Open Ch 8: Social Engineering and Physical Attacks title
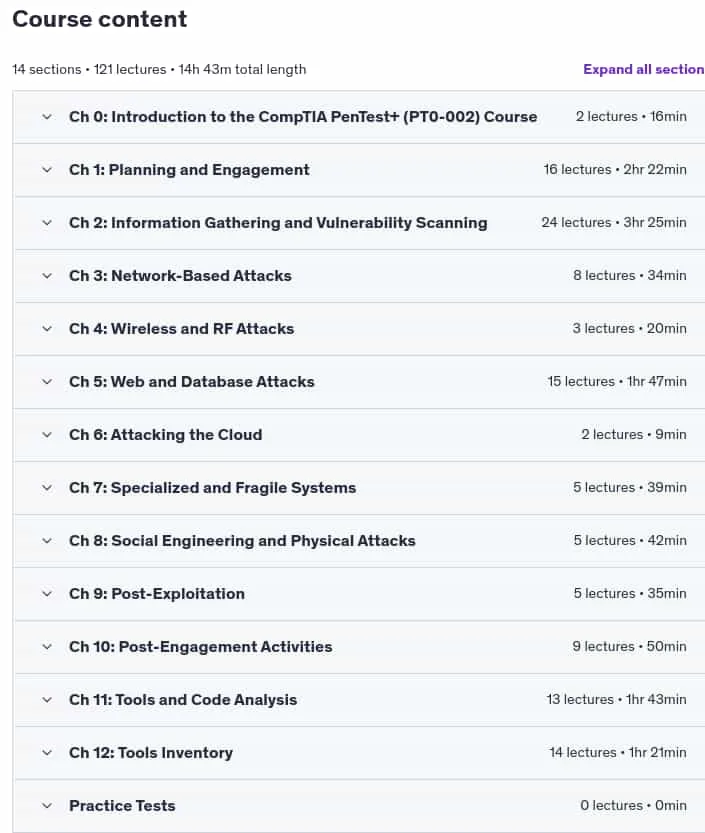 [242, 541]
